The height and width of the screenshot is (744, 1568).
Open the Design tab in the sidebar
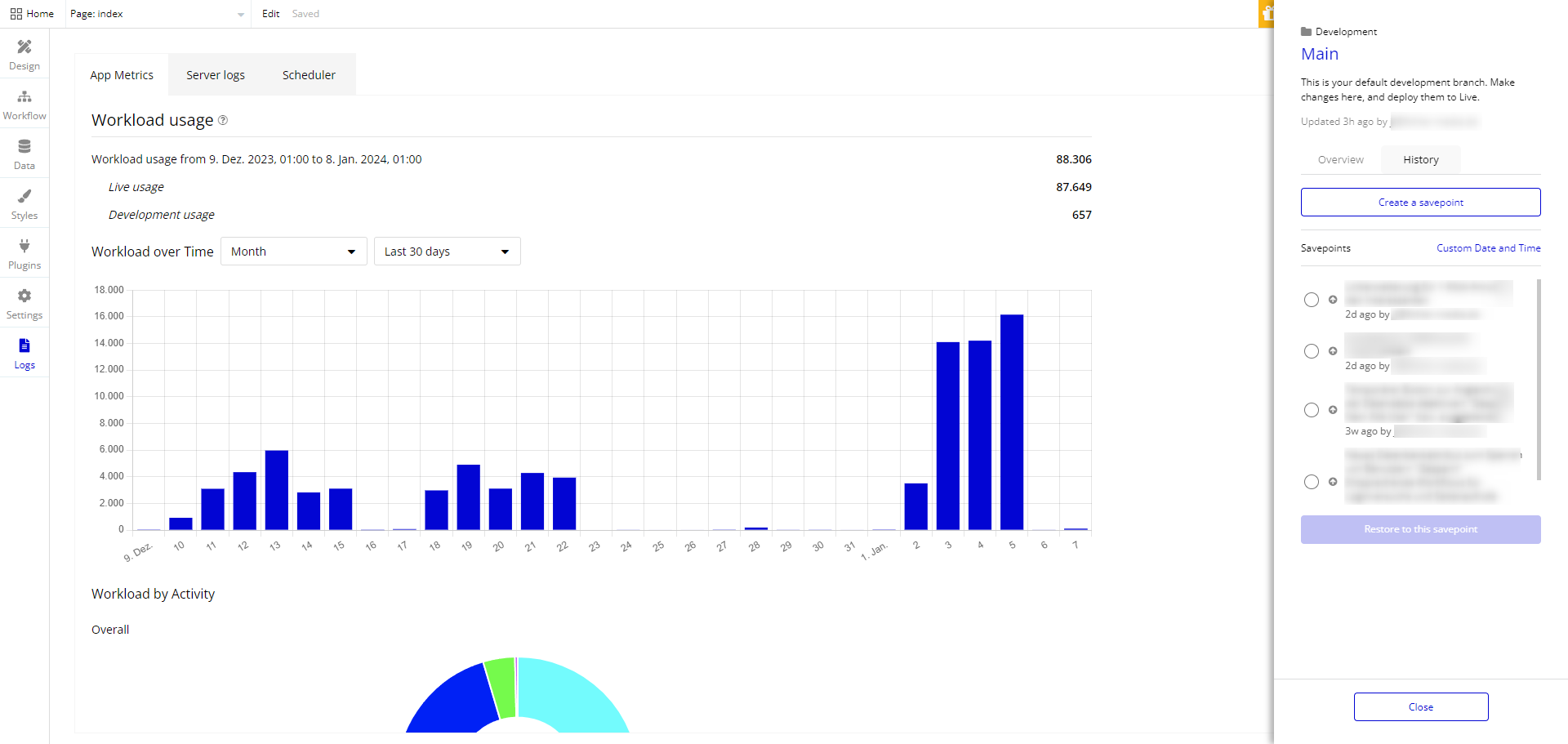24,54
